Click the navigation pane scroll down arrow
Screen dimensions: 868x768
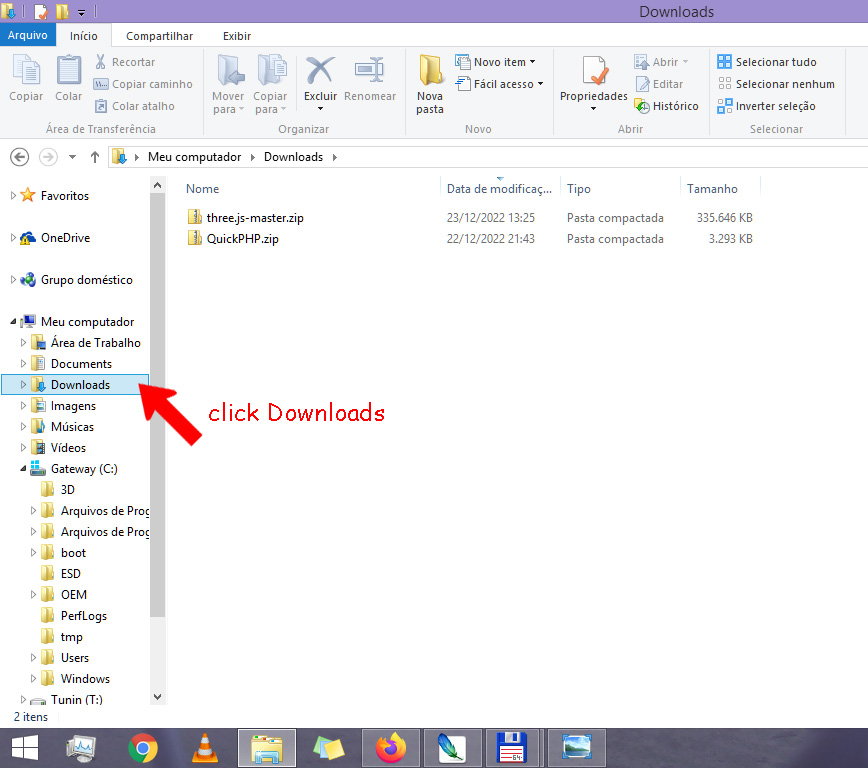(x=158, y=696)
